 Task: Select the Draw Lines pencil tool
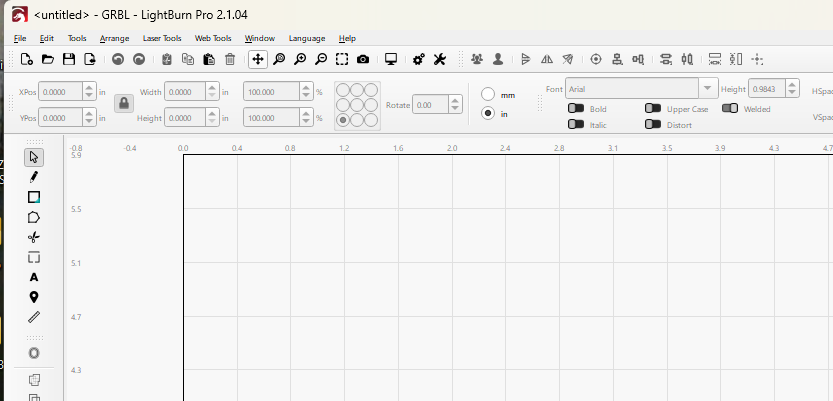(34, 177)
